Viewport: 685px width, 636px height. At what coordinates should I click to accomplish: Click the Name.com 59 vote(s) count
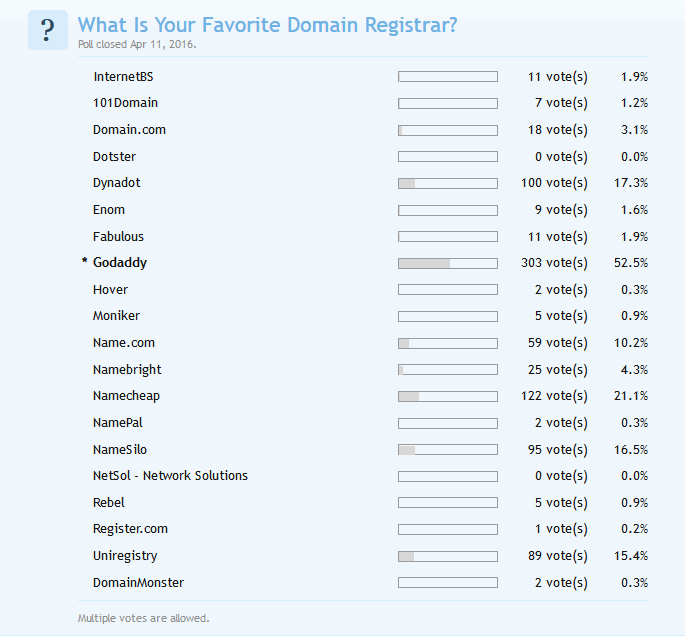(557, 343)
